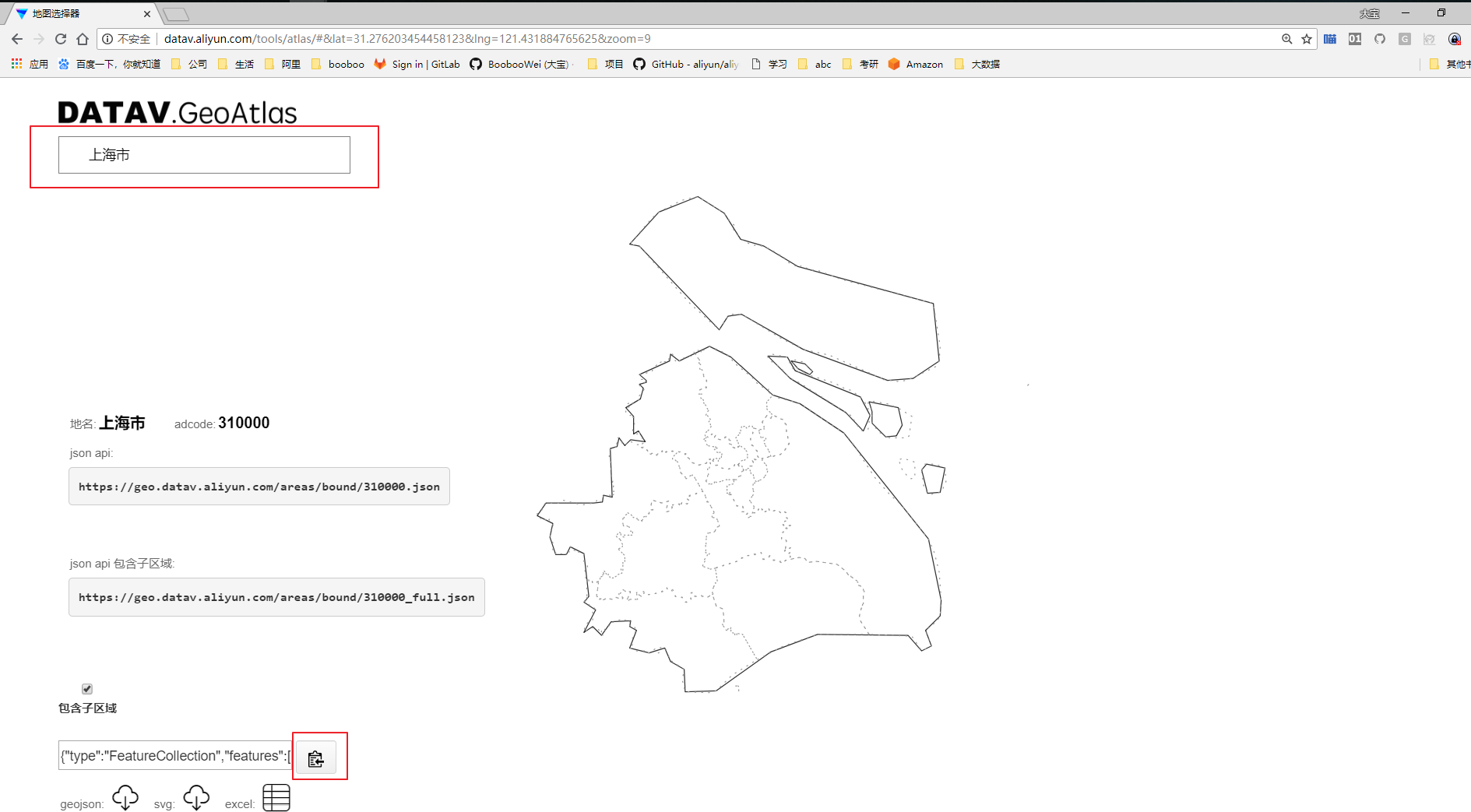Open the excel table export icon
The width and height of the screenshot is (1471, 812).
pos(276,798)
